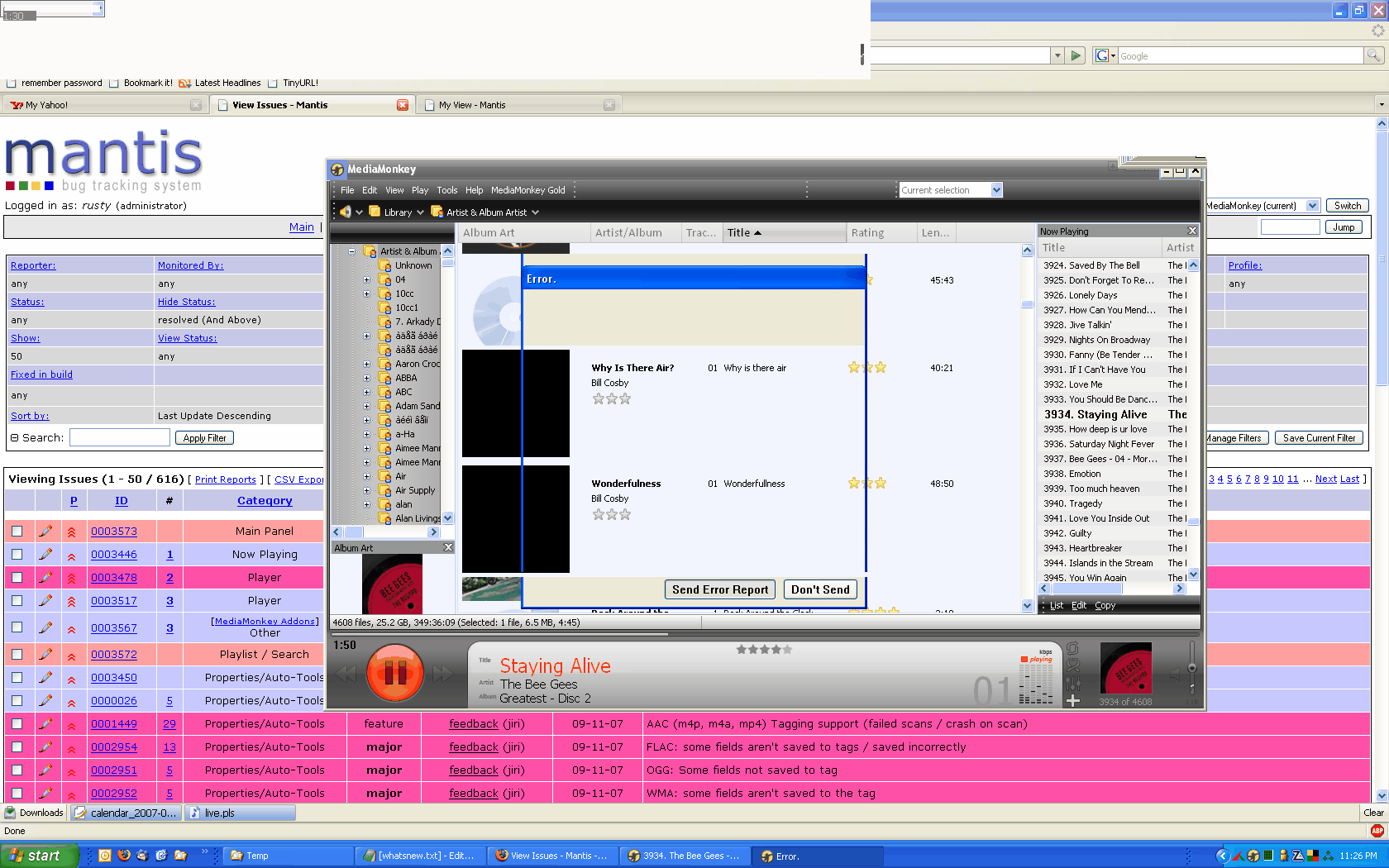The height and width of the screenshot is (868, 1389).
Task: Click the Apply Filter button
Action: pos(204,438)
